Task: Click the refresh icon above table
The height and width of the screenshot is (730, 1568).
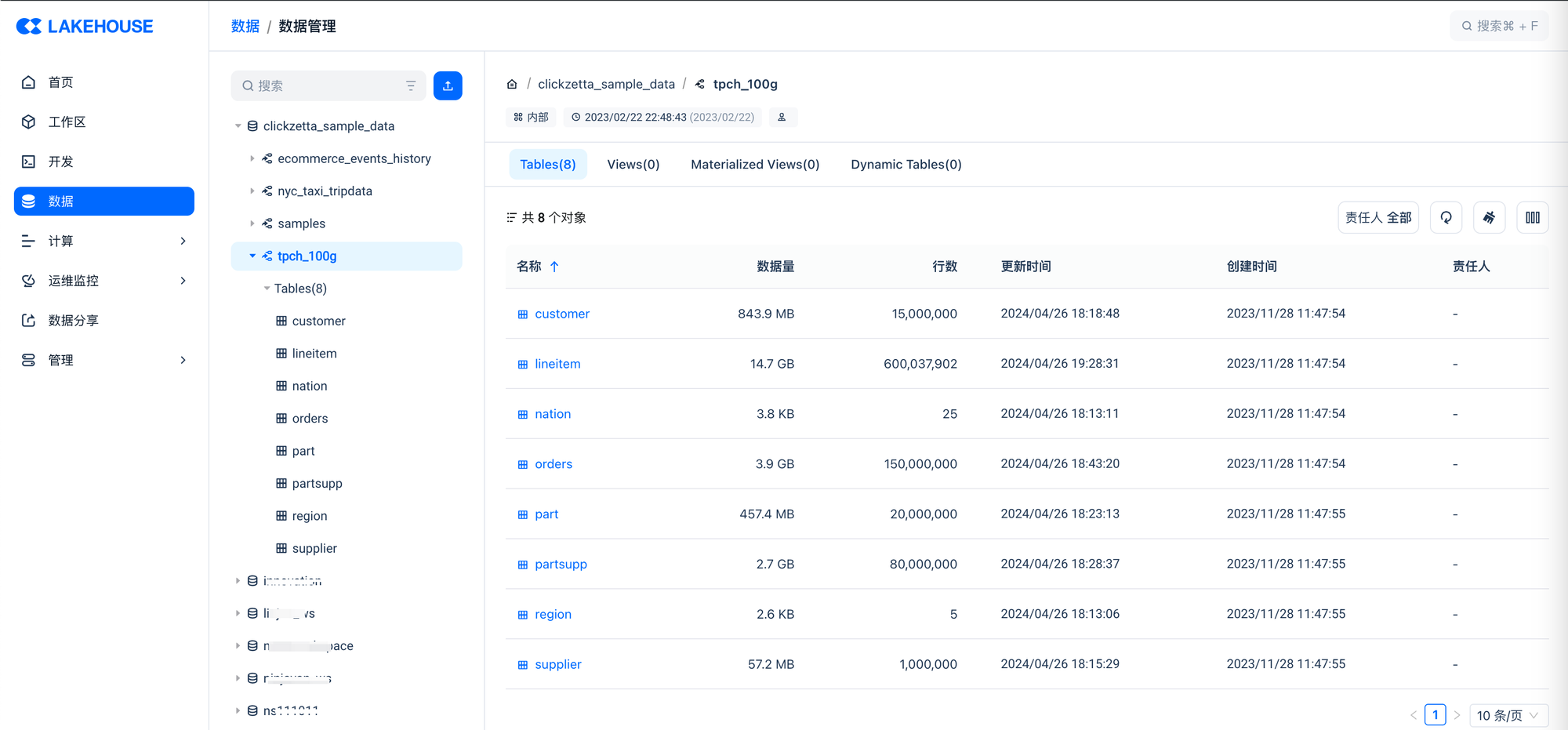Action: click(1446, 217)
